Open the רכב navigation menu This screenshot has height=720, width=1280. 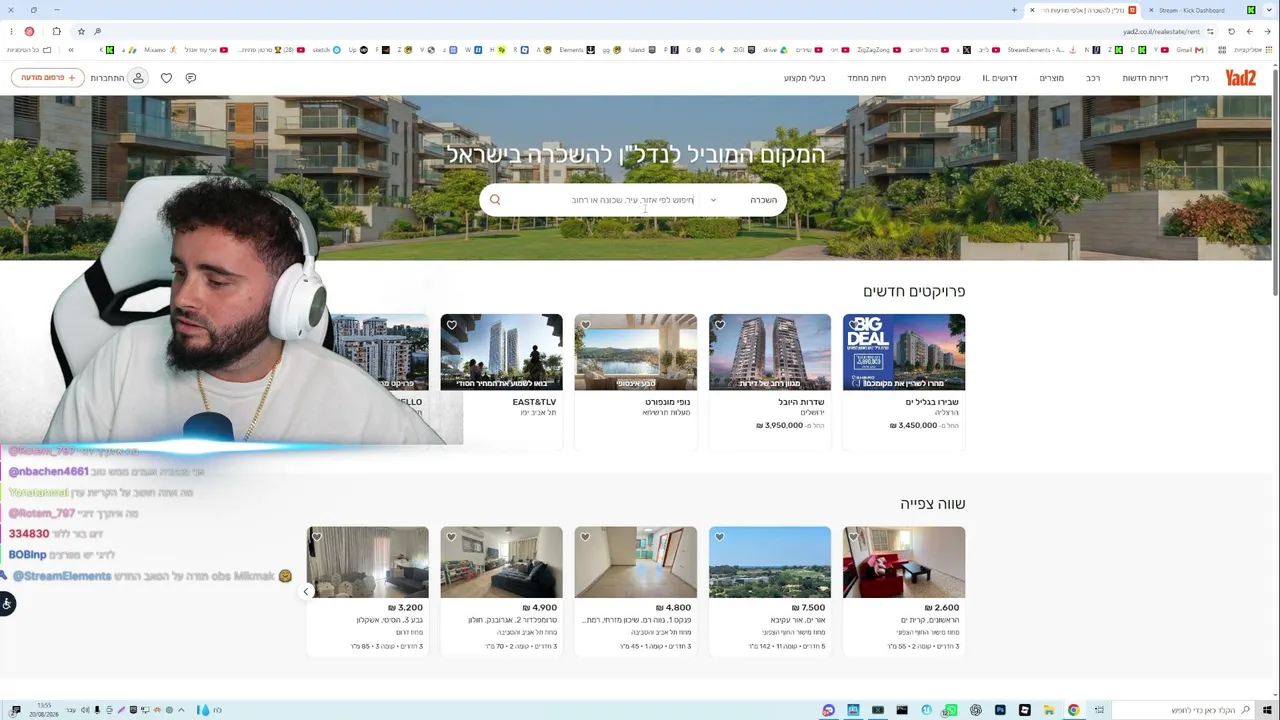[x=1093, y=78]
